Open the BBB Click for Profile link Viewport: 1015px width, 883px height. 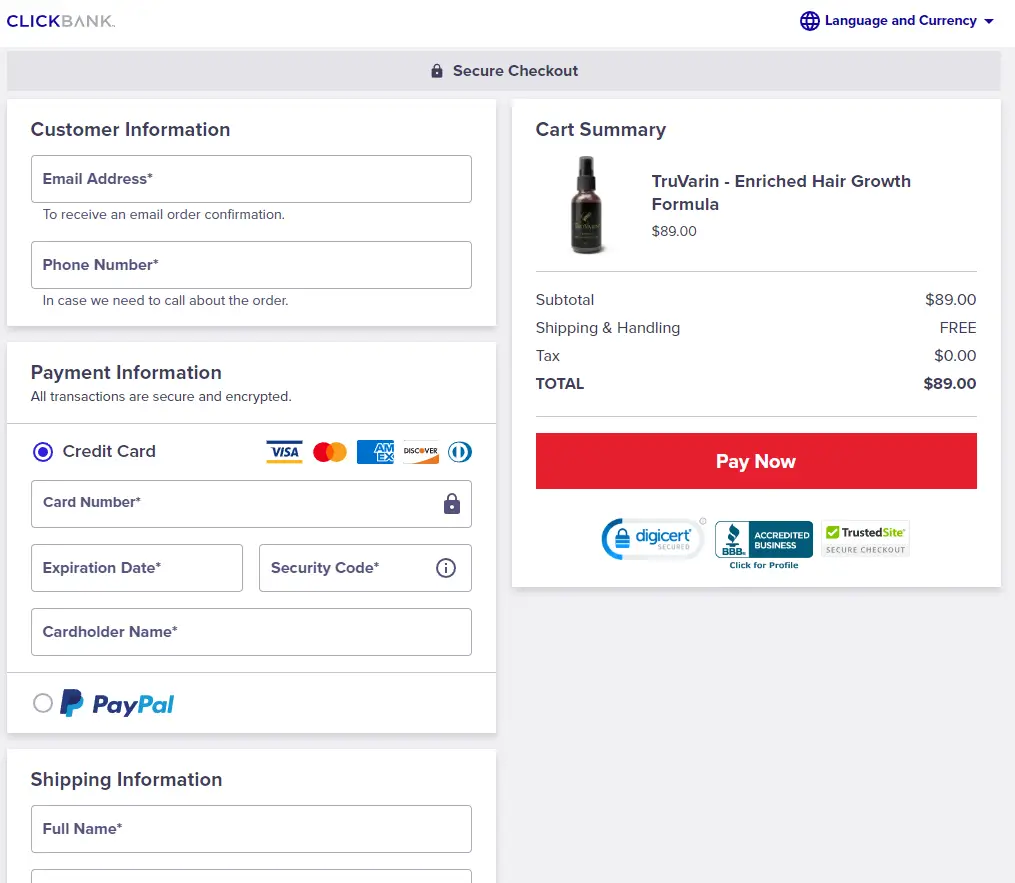[763, 564]
